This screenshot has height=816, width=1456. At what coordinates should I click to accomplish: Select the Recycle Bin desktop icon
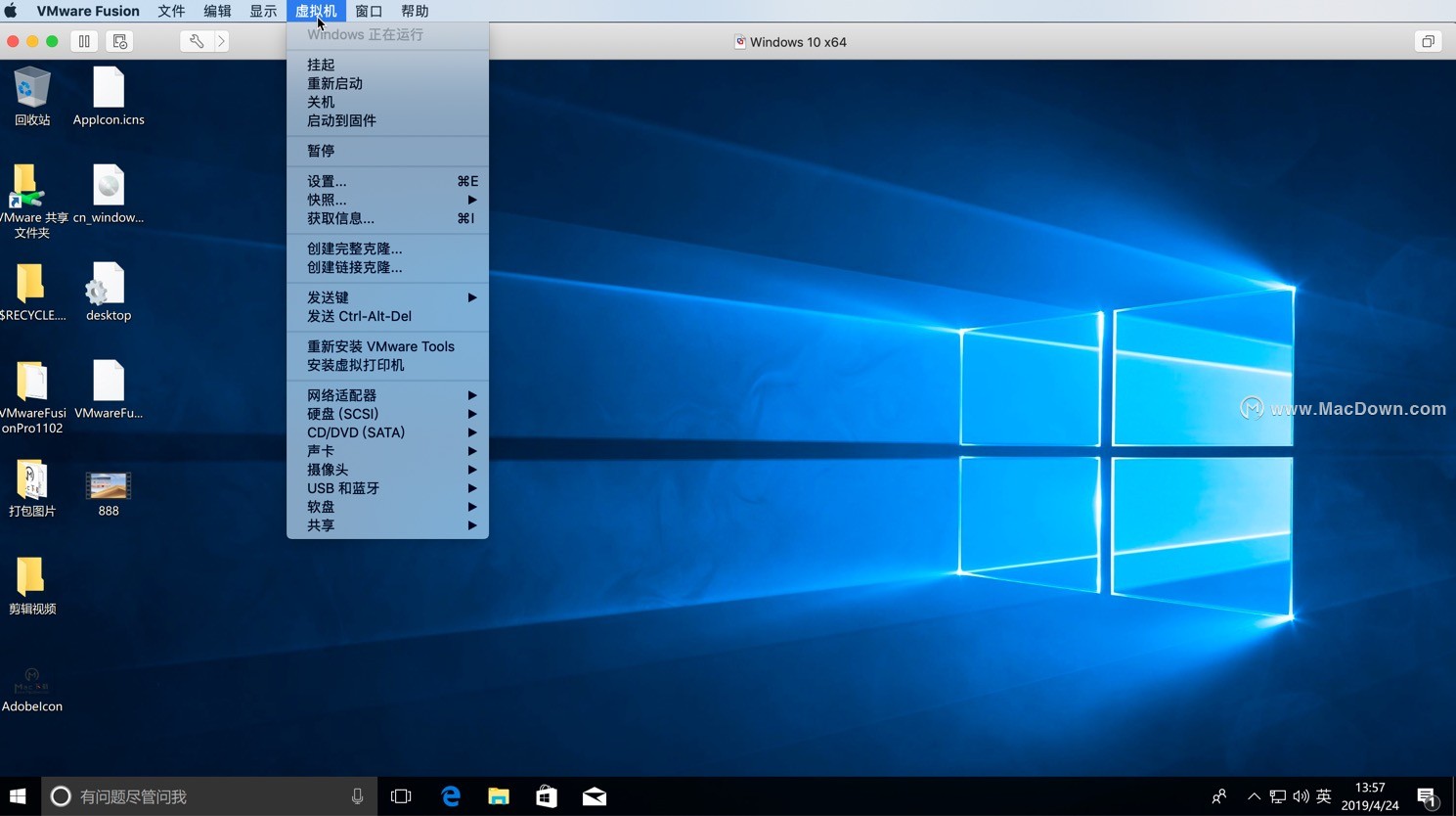tap(32, 96)
